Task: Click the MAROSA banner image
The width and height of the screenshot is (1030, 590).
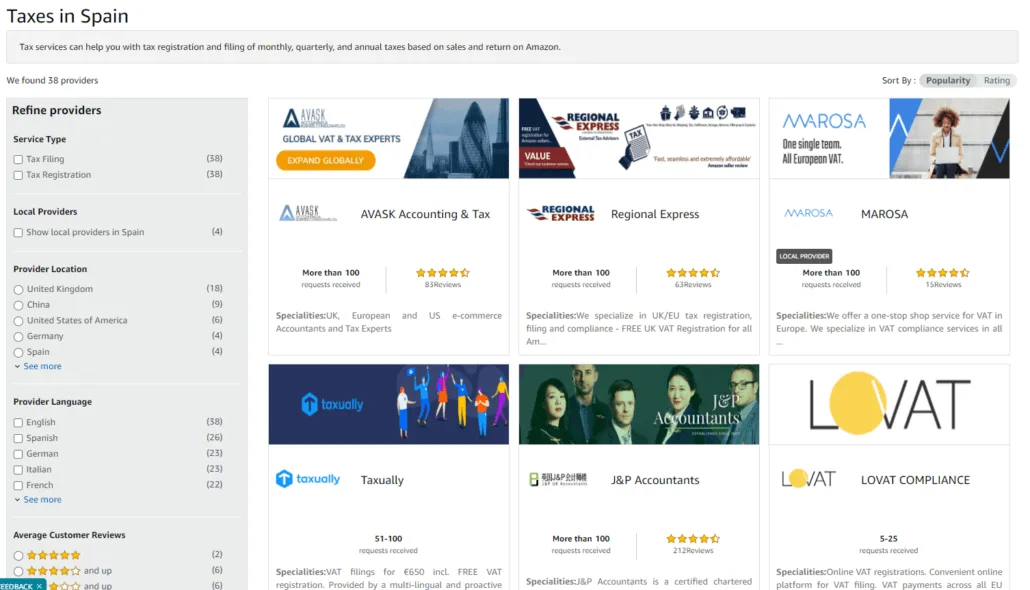Action: coord(889,139)
